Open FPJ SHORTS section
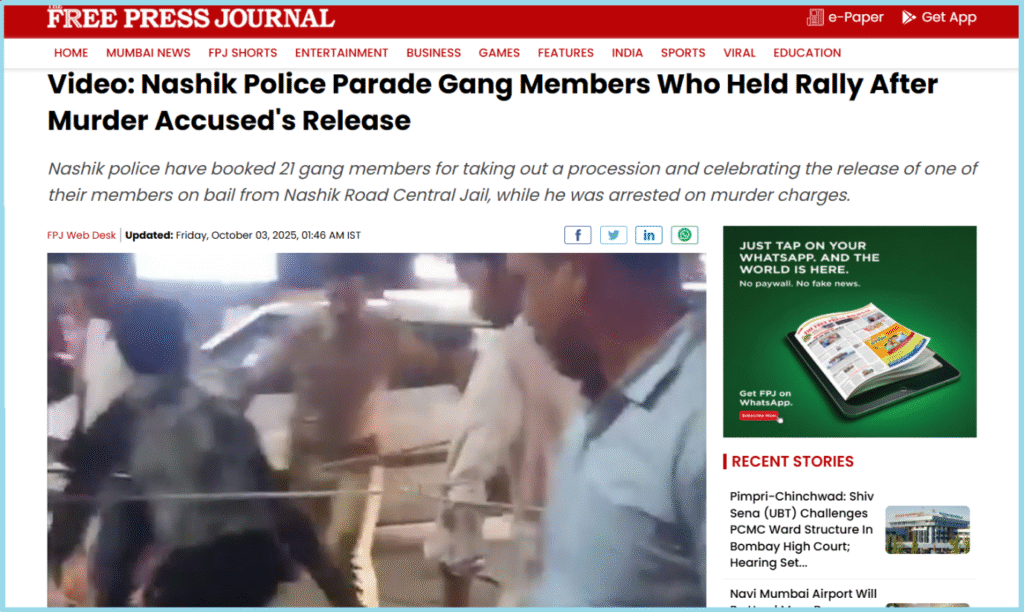Screen dimensions: 1024x612 point(242,53)
